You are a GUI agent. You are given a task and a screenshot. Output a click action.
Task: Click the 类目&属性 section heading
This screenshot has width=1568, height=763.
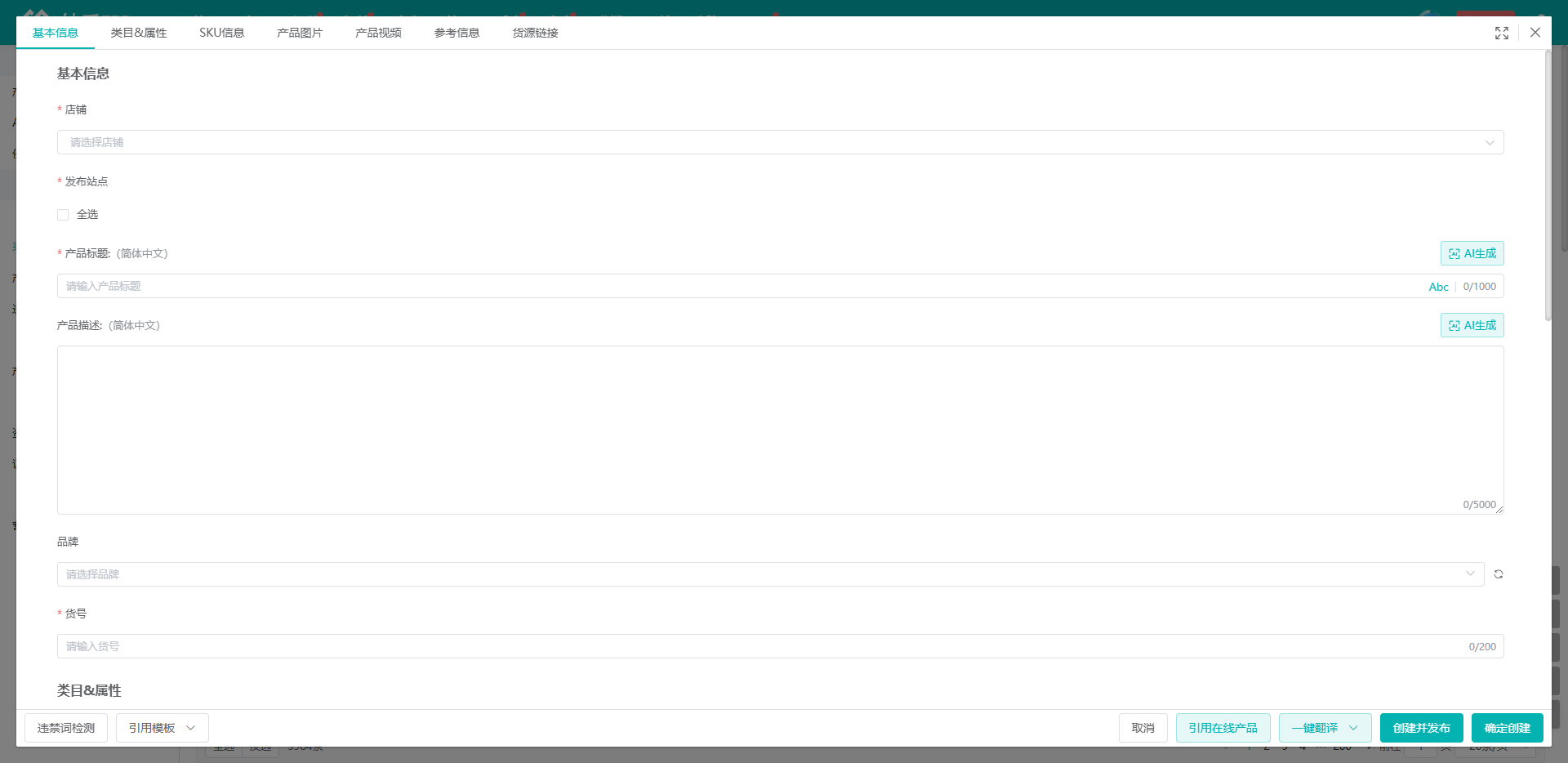pos(89,690)
